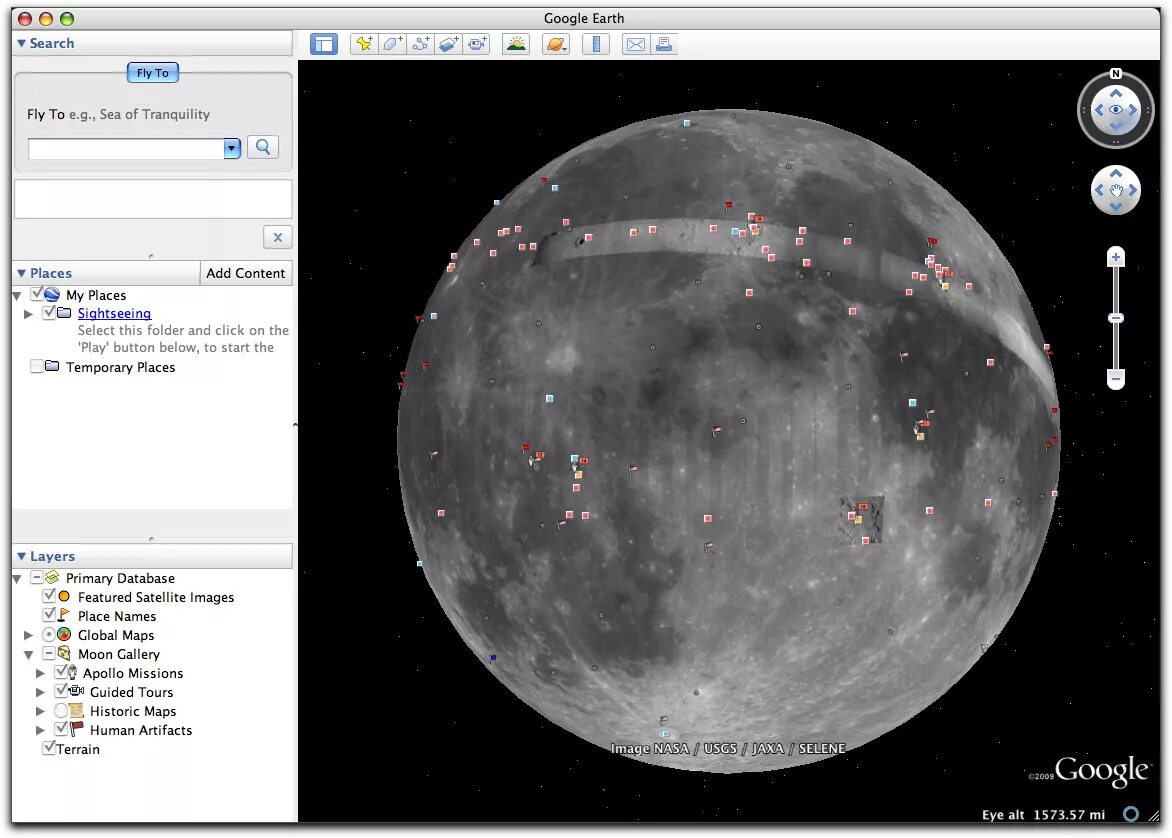Screen dimensions: 1172x838
Task: Select the Historic Maps radio button
Action: tap(61, 711)
